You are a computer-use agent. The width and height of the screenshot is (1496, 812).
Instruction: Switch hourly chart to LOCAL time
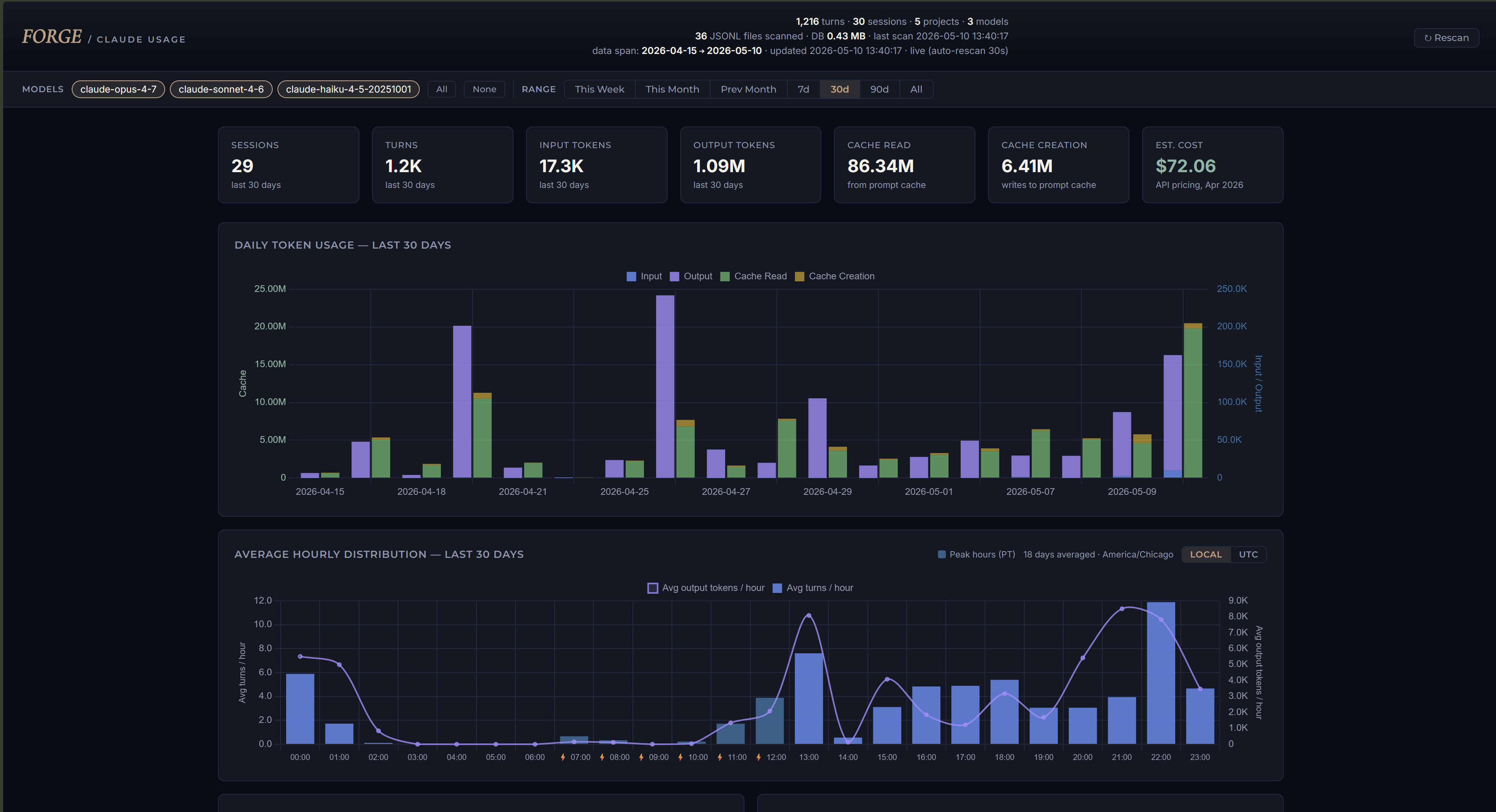[x=1206, y=554]
